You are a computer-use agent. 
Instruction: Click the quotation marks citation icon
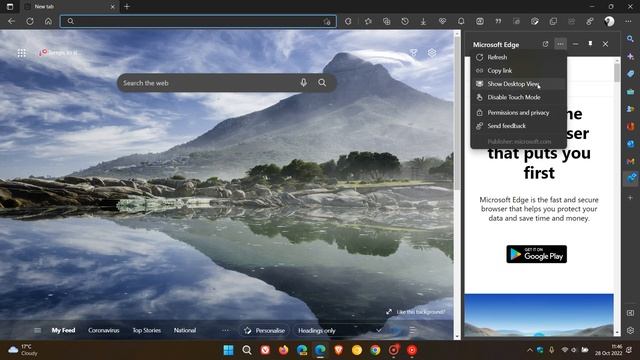(x=498, y=21)
